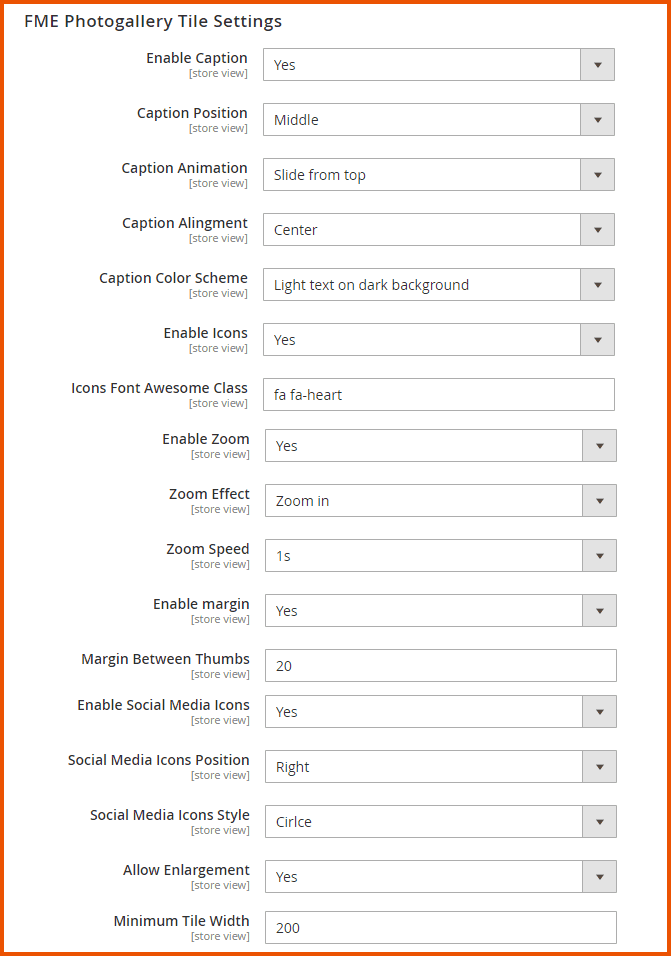Expand the Caption Position dropdown arrow

(597, 120)
